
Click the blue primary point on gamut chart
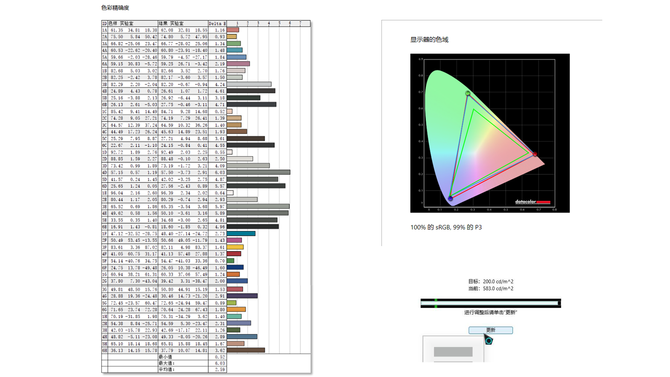pyautogui.click(x=450, y=198)
